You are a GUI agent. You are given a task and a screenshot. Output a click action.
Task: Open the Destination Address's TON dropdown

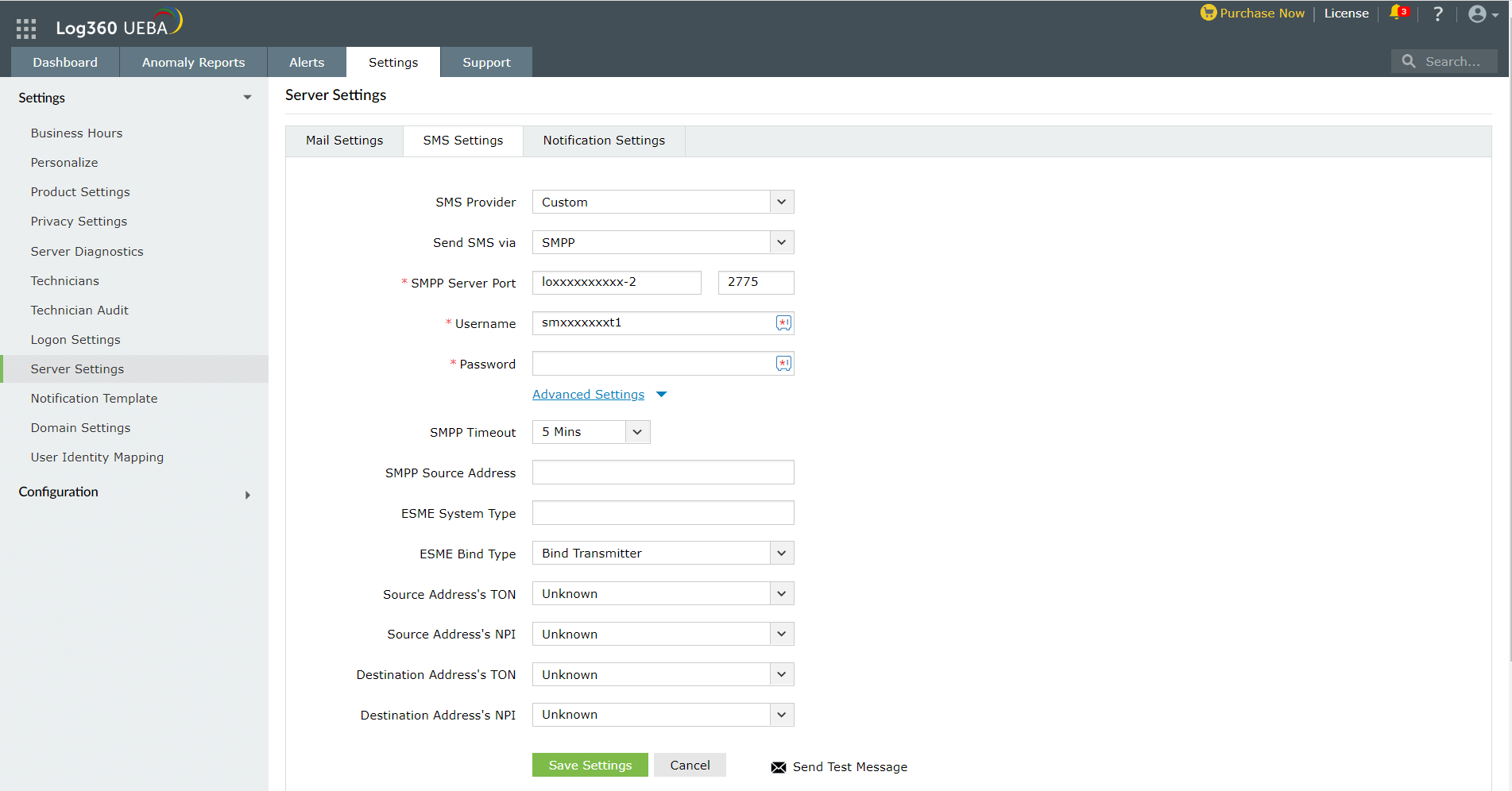coord(663,674)
